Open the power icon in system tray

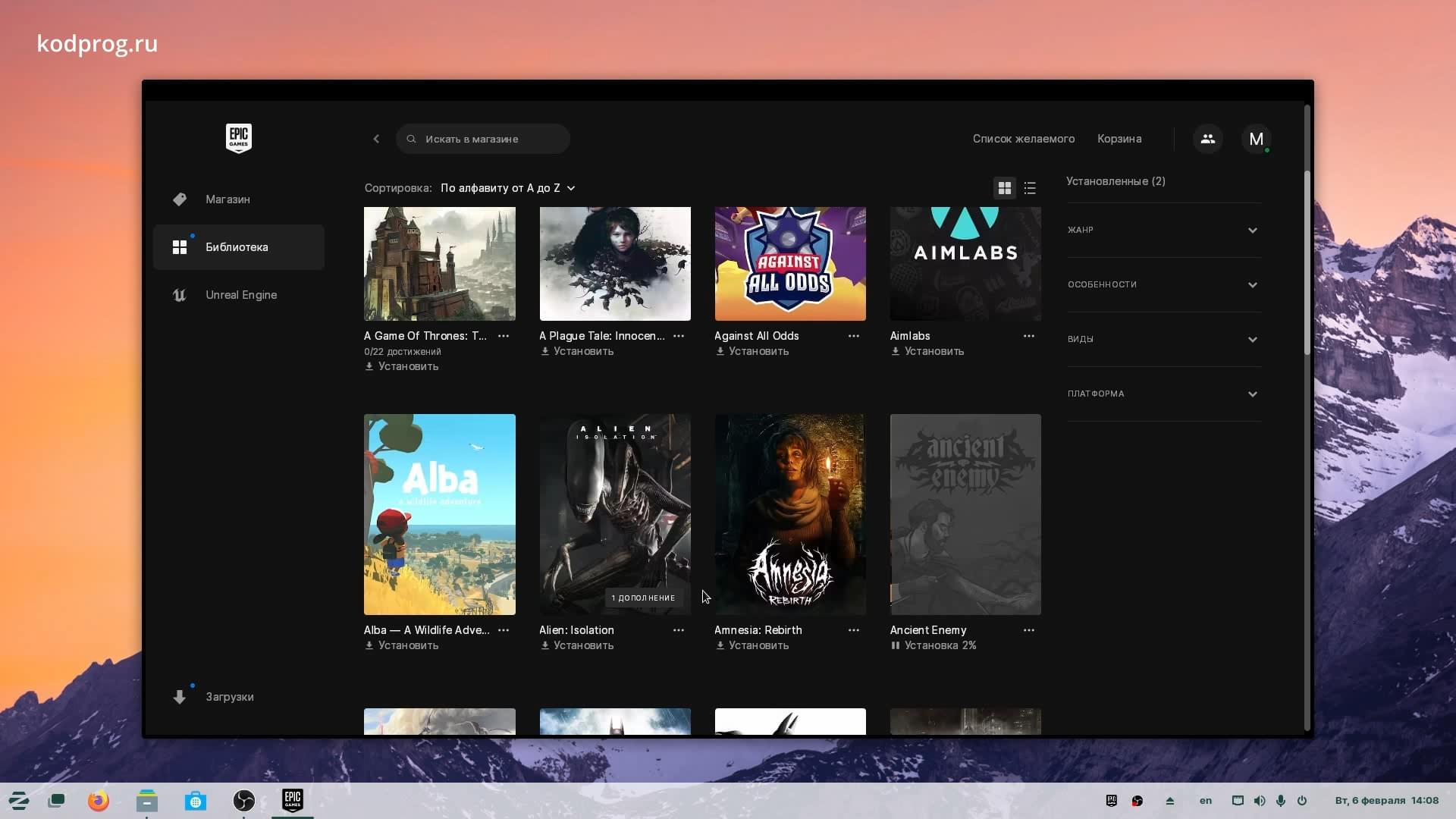tap(1302, 801)
